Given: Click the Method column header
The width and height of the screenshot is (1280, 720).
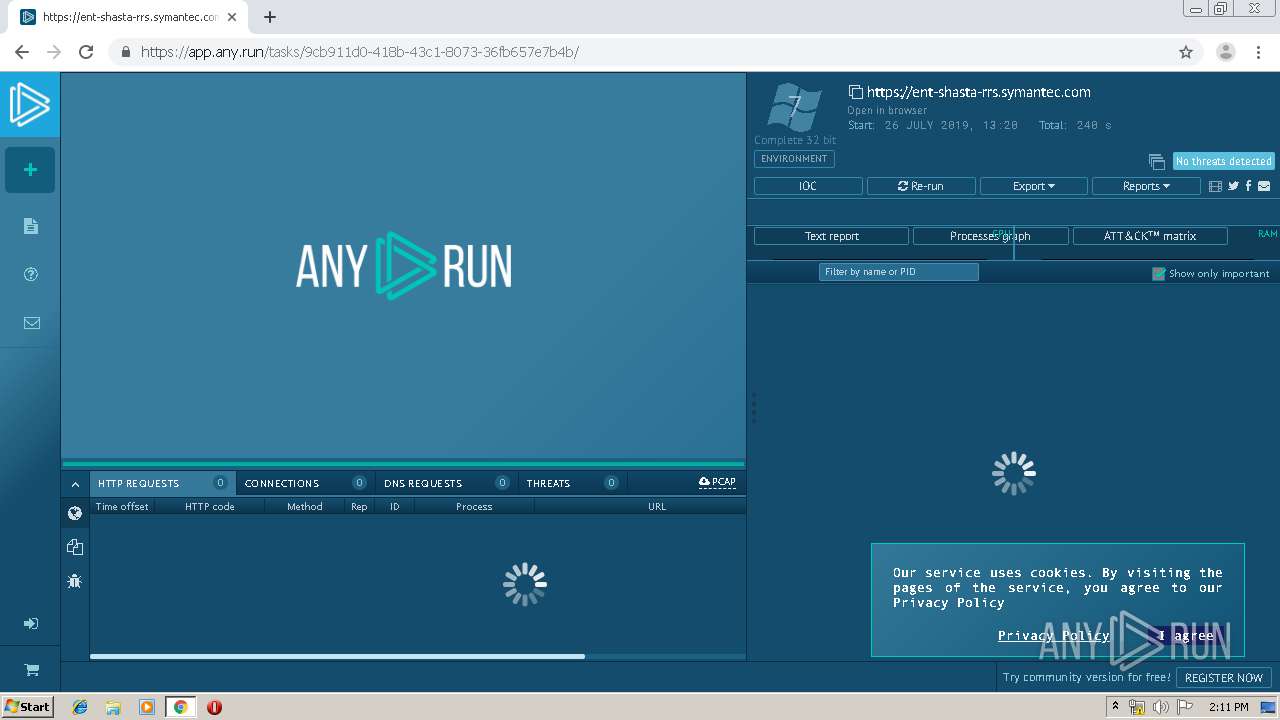Looking at the screenshot, I should (305, 507).
